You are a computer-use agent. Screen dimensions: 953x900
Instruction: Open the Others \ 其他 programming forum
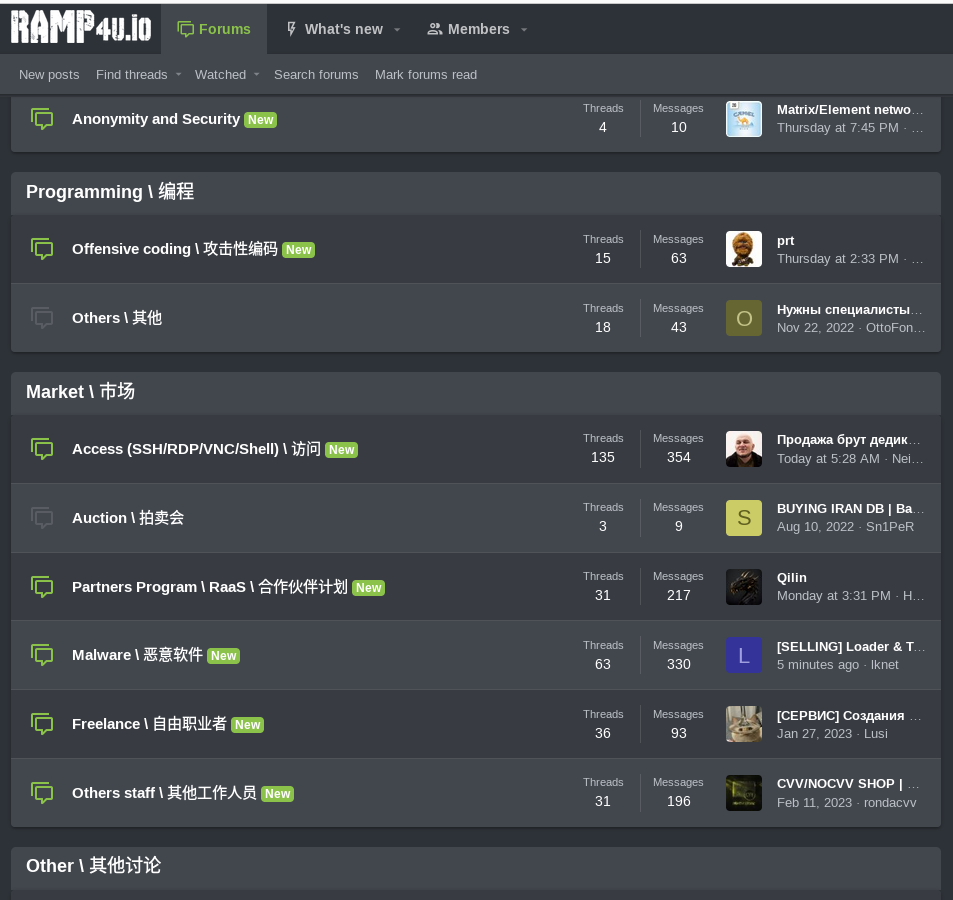pos(117,318)
